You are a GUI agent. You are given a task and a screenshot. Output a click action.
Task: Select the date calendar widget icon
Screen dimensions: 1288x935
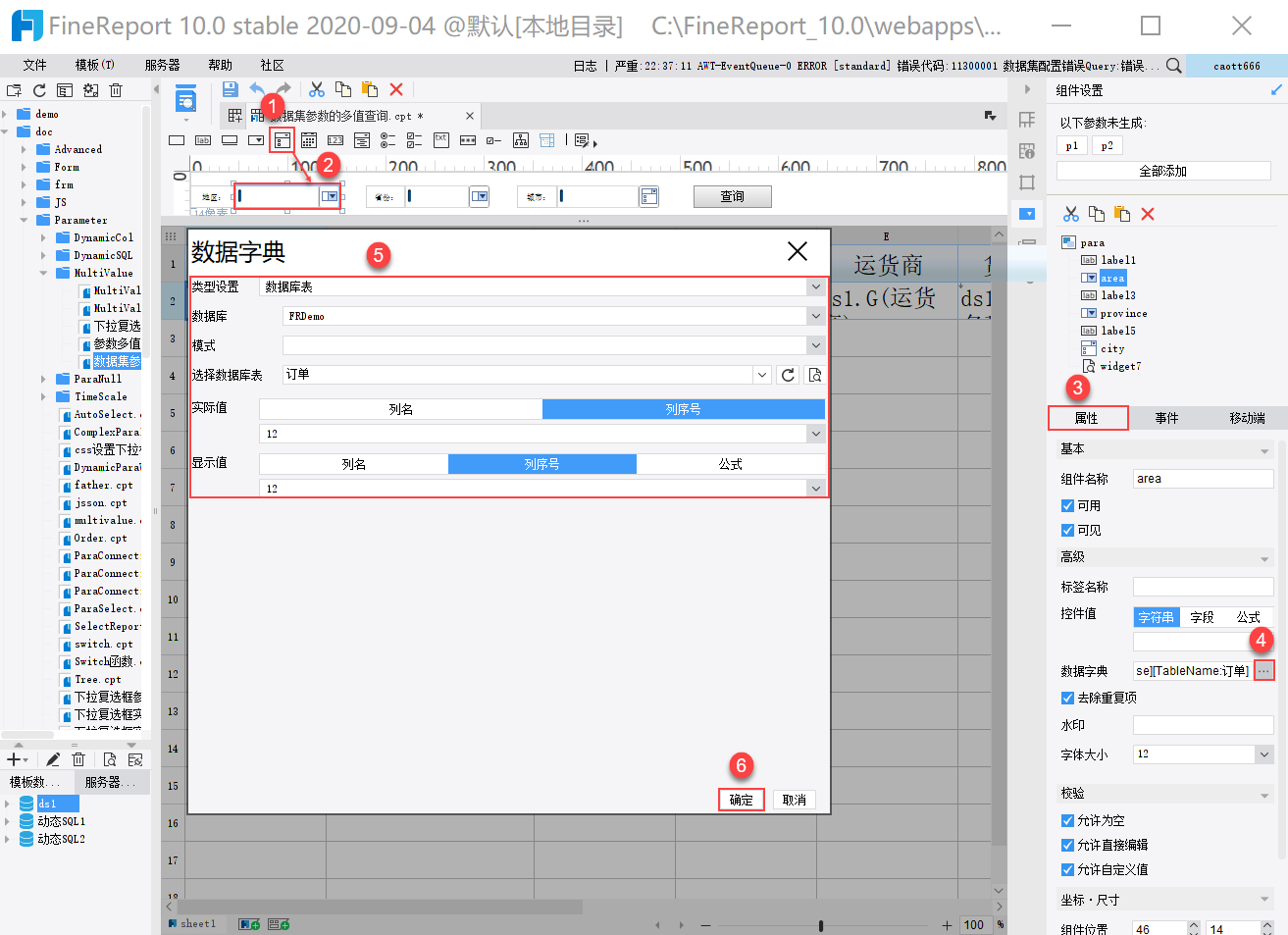point(309,140)
